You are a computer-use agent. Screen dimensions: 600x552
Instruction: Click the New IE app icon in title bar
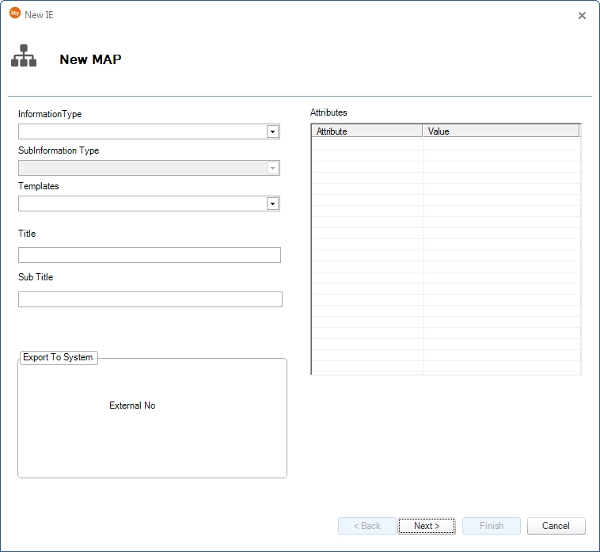pos(15,14)
